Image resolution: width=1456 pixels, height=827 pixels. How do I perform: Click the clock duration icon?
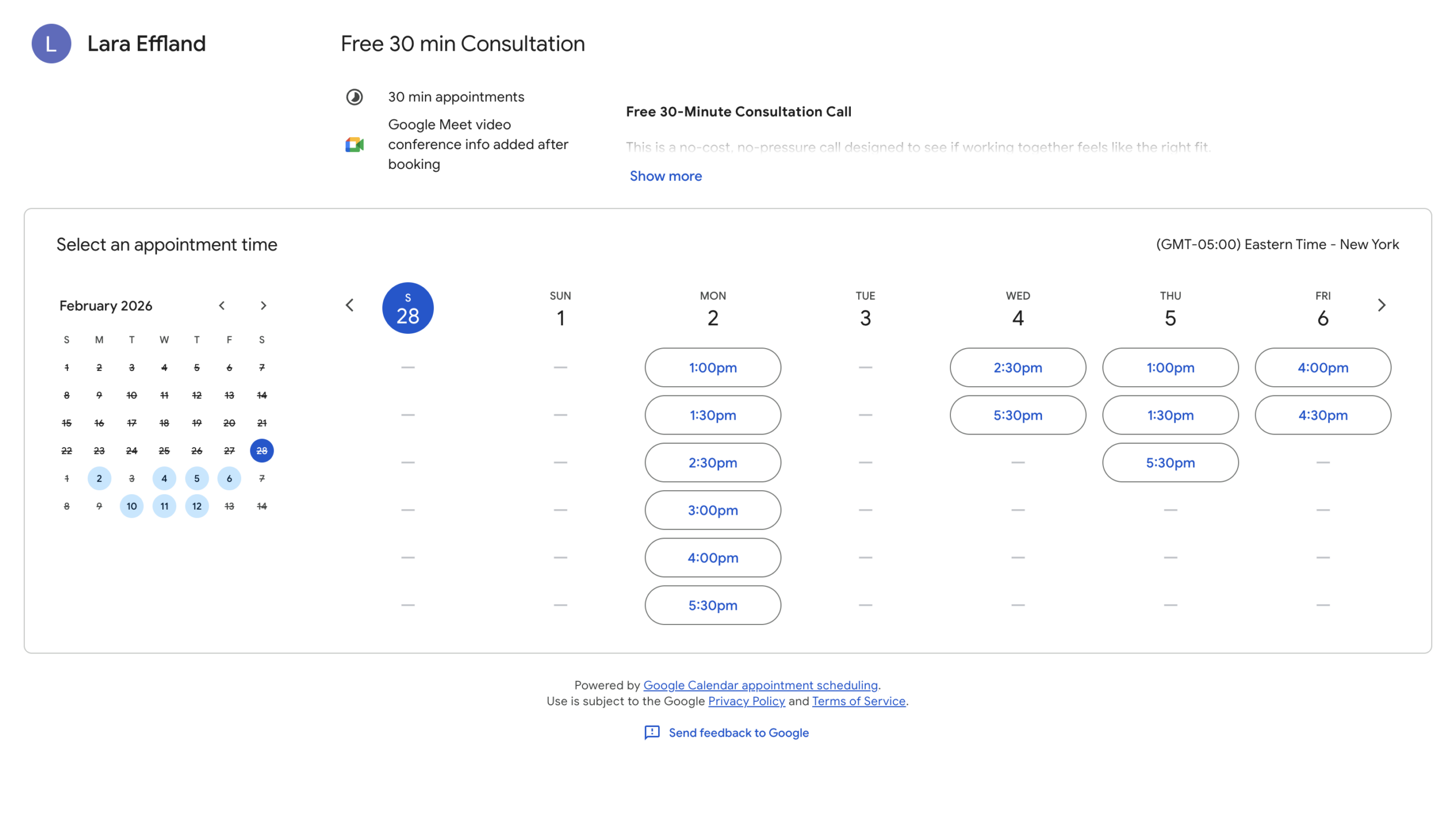[354, 97]
